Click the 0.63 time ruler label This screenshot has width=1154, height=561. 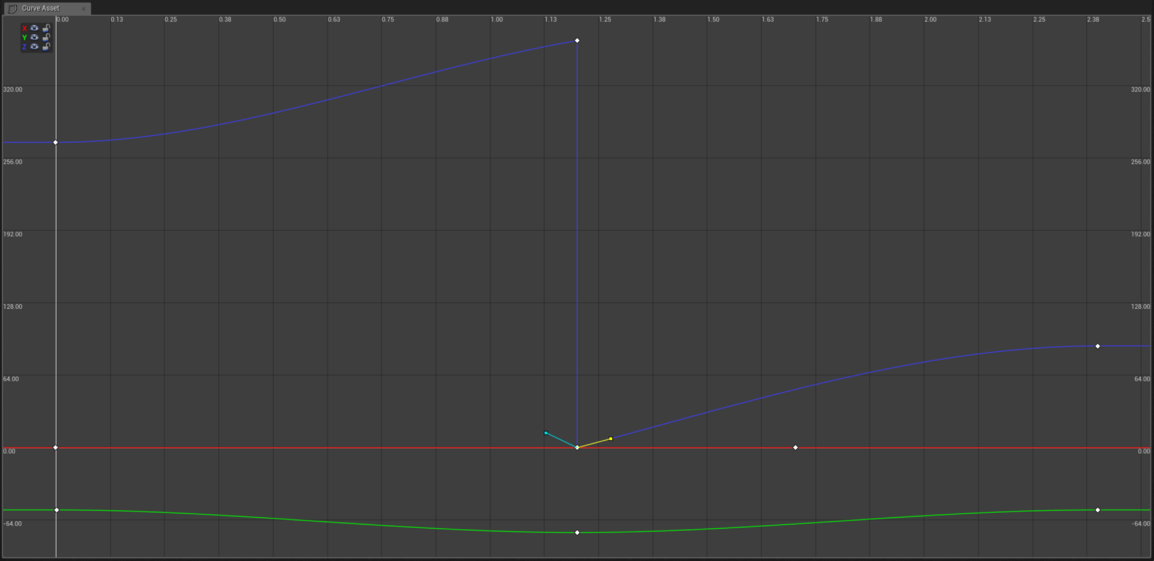coord(334,20)
